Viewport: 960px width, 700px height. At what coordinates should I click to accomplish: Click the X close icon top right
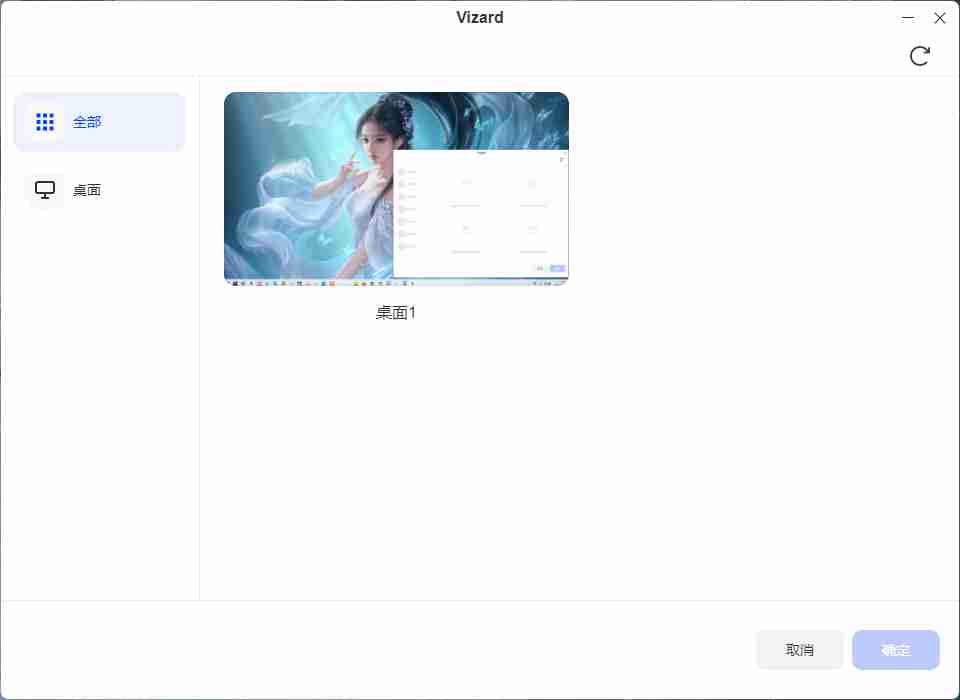point(940,17)
